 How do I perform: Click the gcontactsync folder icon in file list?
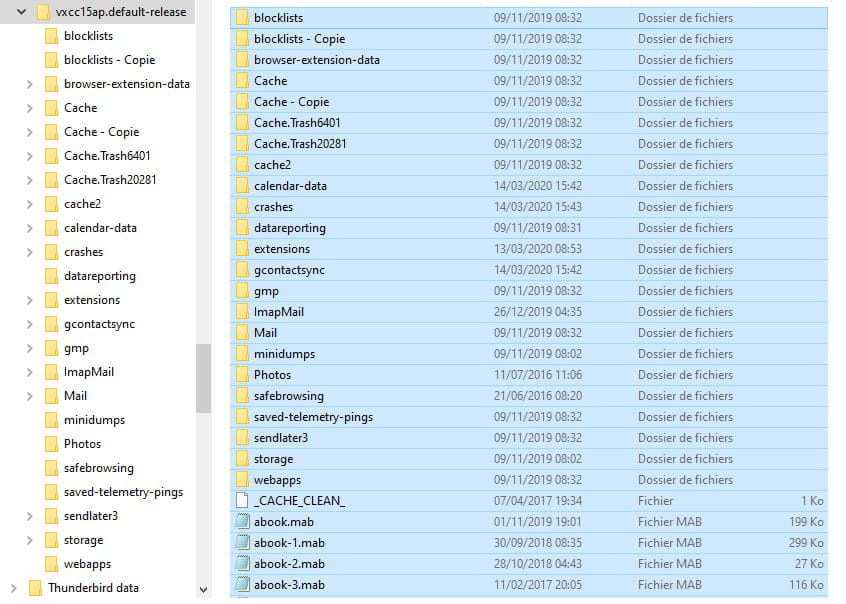pos(242,270)
